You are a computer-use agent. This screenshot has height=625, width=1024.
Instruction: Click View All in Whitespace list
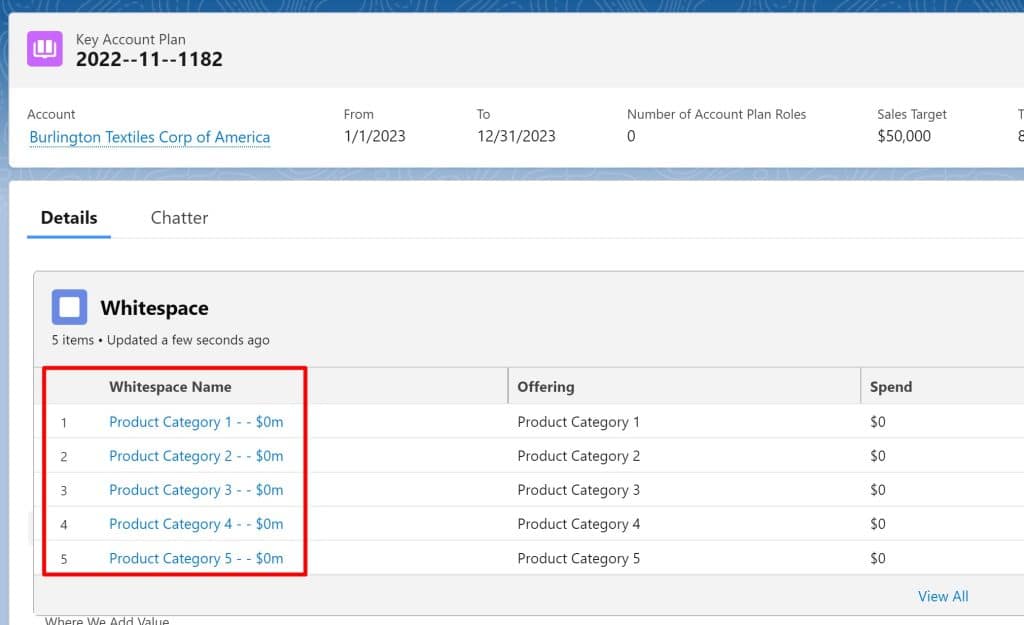point(942,596)
